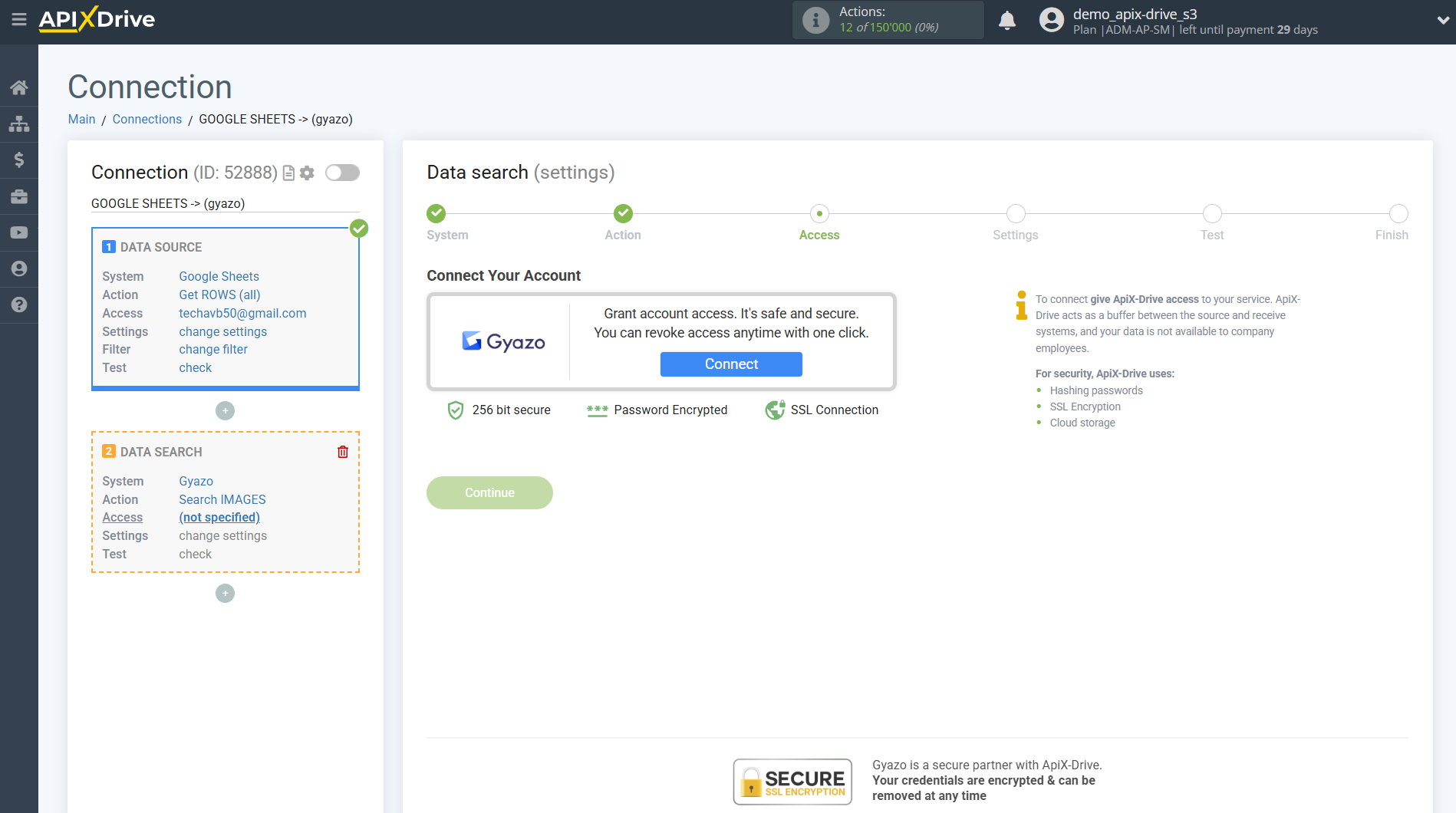Open the hamburger navigation menu

[x=19, y=20]
